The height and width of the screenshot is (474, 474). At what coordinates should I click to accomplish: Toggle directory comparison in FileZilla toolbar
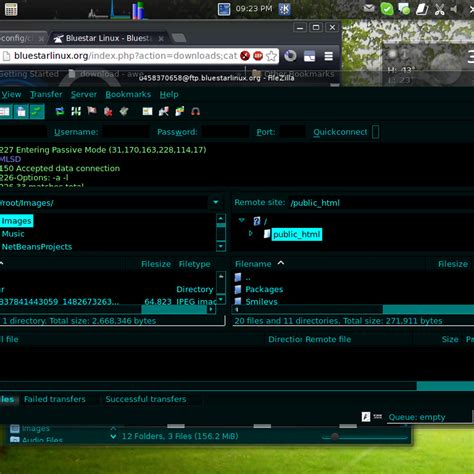click(x=164, y=111)
